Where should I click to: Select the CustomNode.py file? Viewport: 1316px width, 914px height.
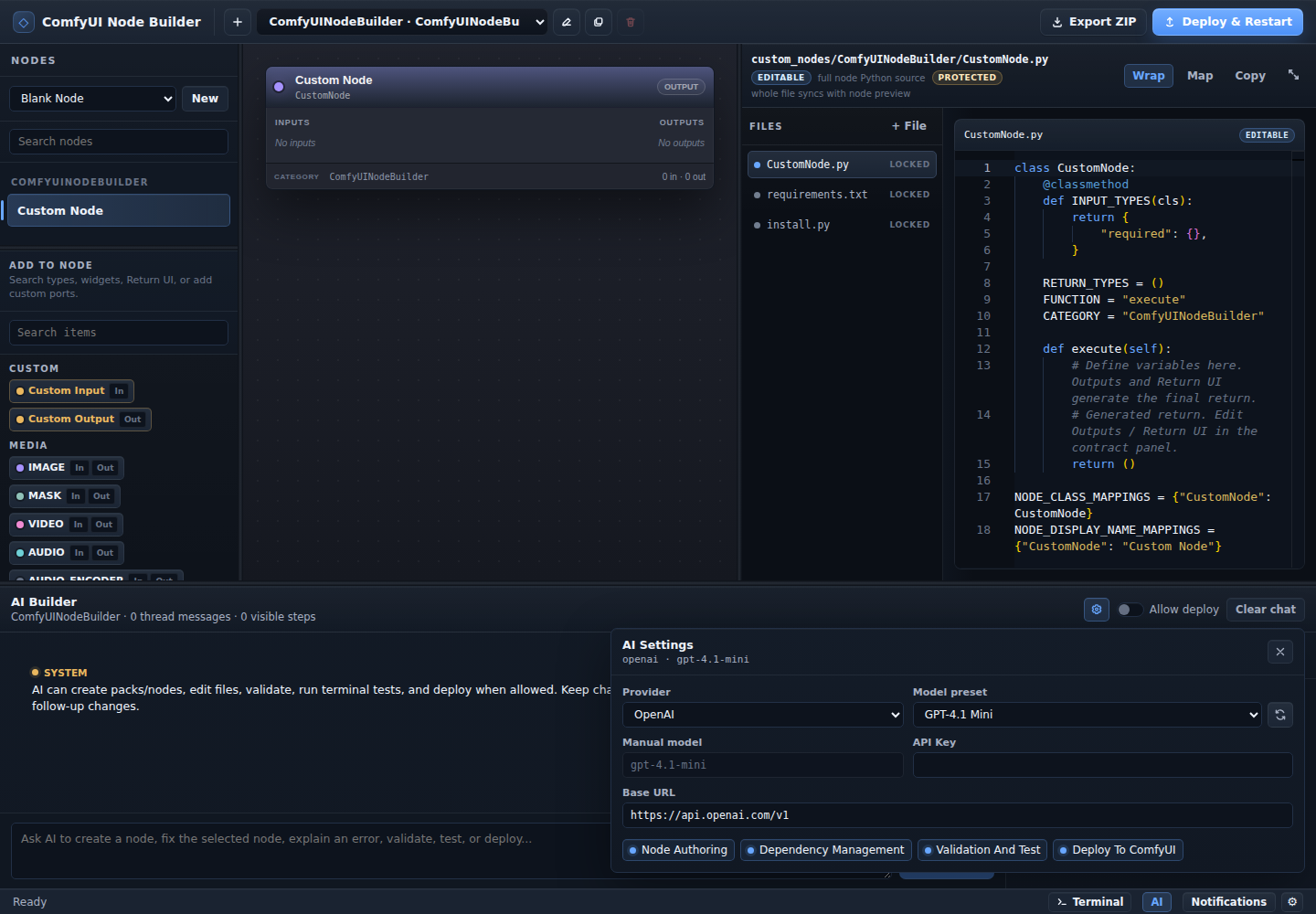click(x=842, y=165)
